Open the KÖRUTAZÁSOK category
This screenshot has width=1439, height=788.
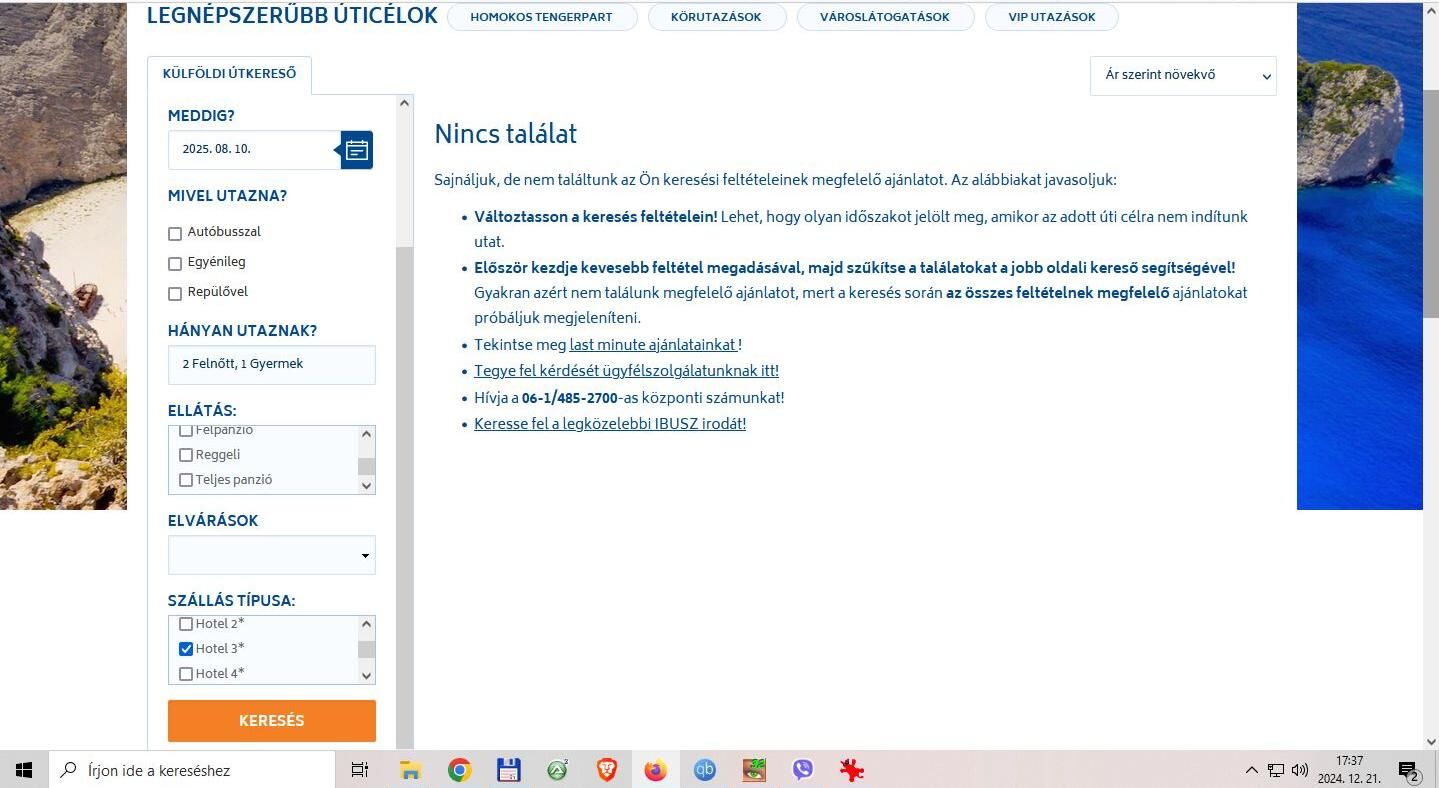(716, 17)
